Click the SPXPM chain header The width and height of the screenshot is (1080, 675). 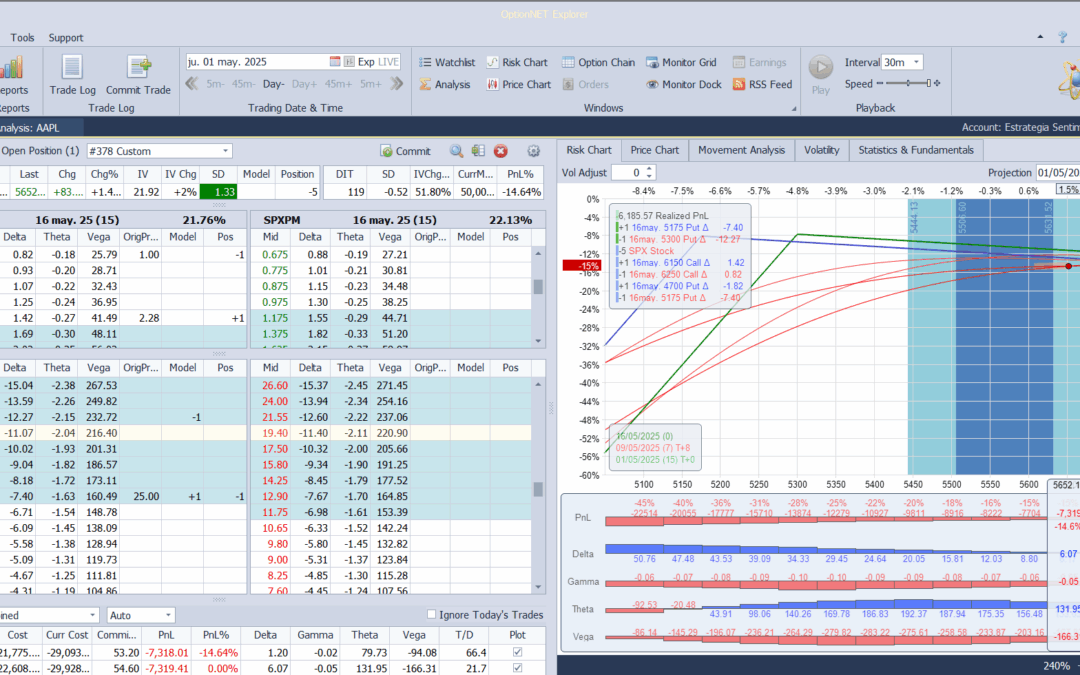281,220
